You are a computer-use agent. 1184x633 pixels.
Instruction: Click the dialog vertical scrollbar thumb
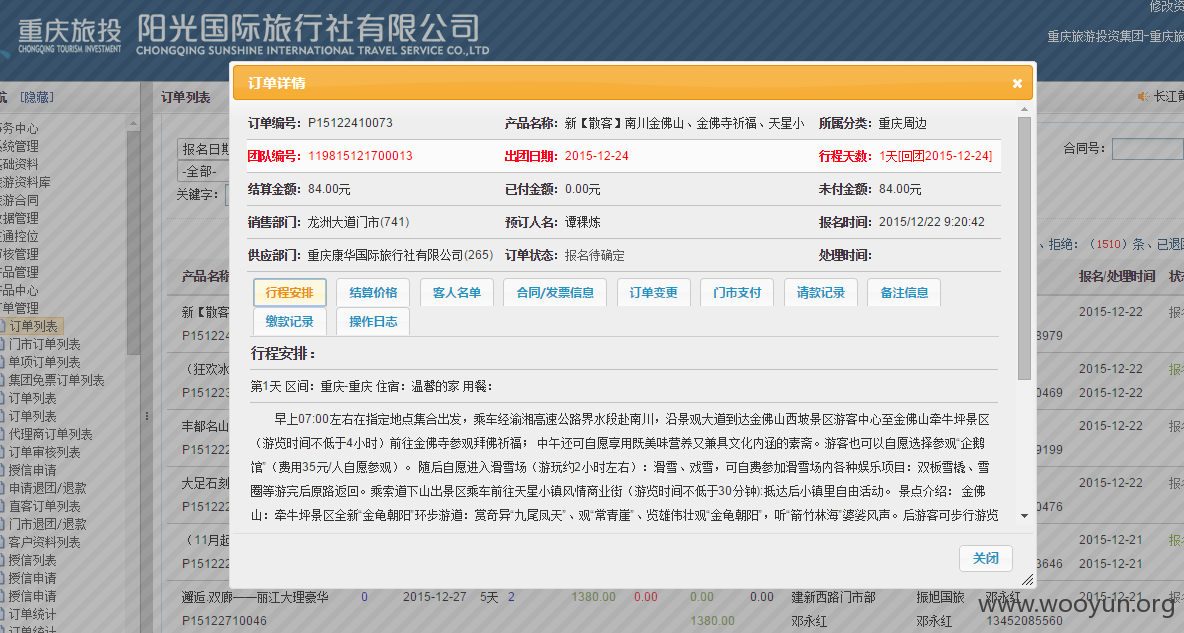1024,248
